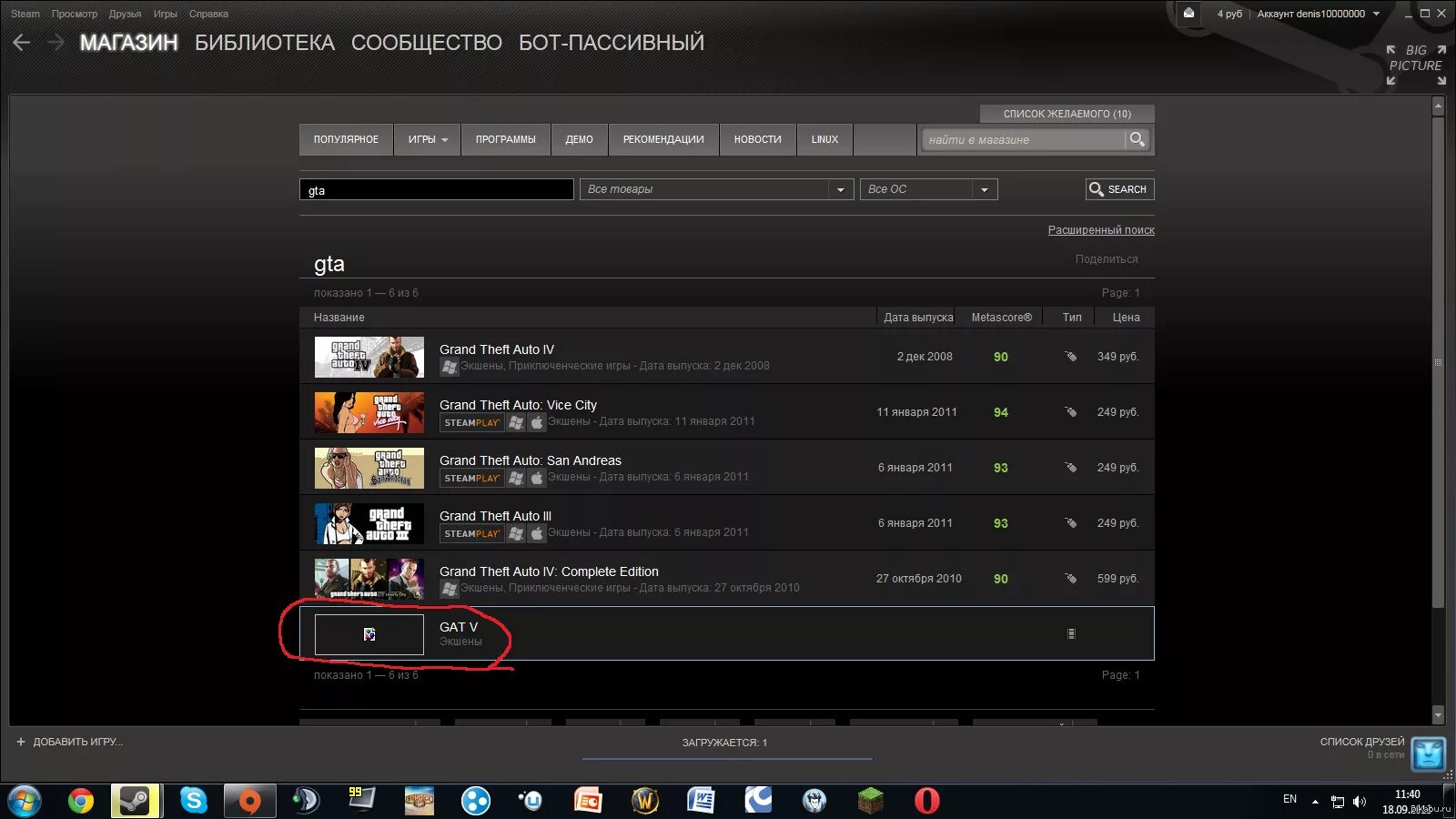Go back with the left arrow
The image size is (1456, 819).
pos(22,43)
